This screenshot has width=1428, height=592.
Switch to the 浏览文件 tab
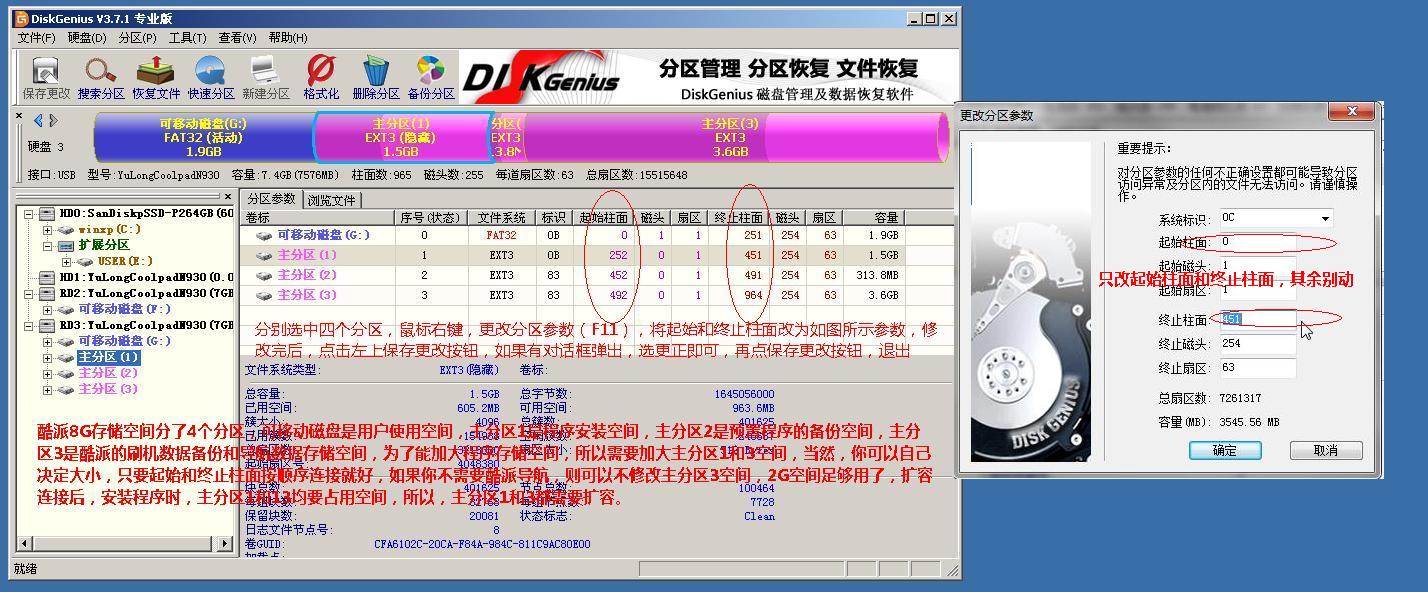click(x=332, y=200)
